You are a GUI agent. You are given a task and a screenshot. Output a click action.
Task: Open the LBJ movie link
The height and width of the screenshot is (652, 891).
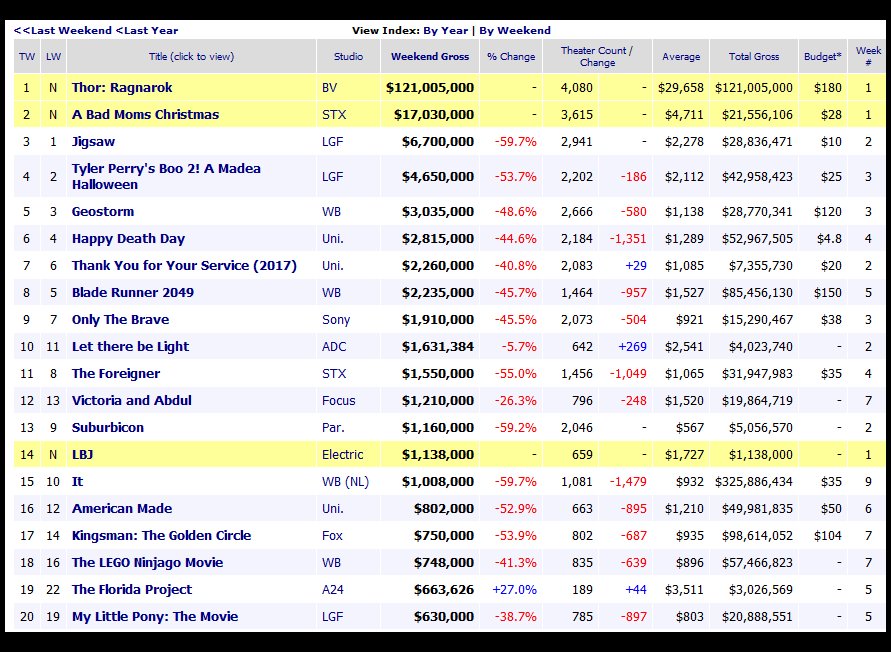(82, 455)
